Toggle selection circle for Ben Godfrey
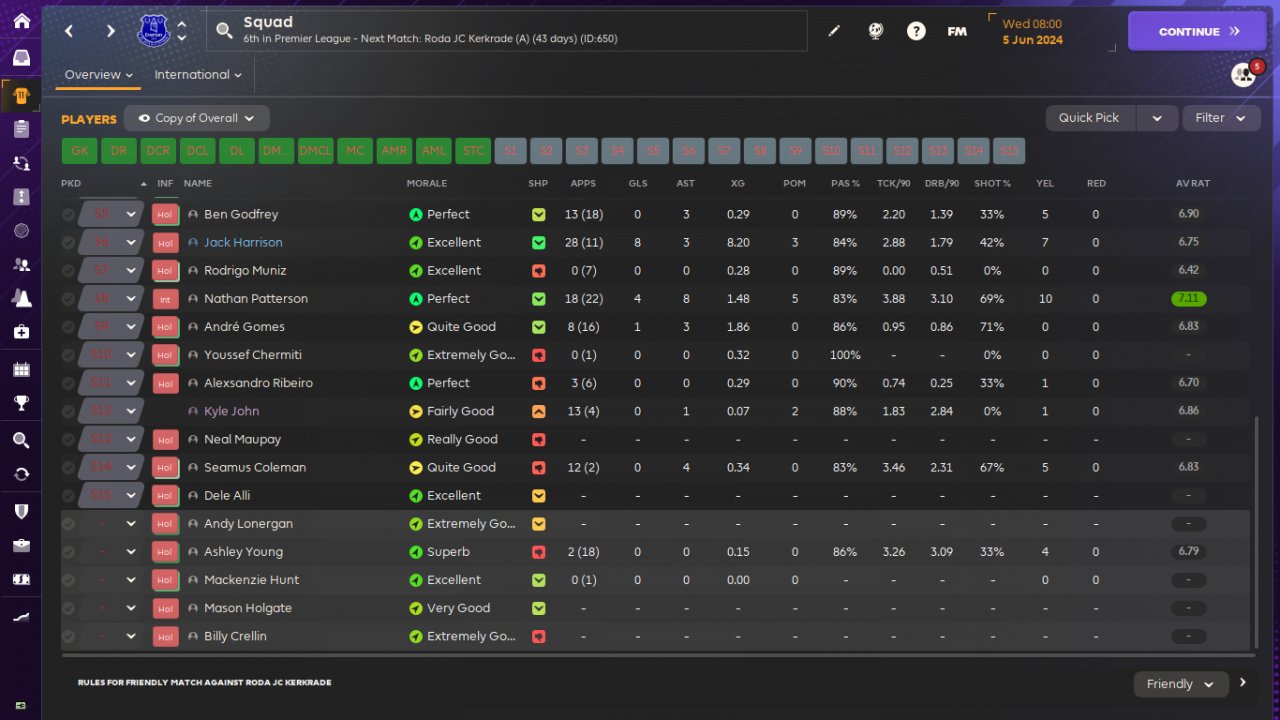Viewport: 1280px width, 720px height. coord(68,214)
